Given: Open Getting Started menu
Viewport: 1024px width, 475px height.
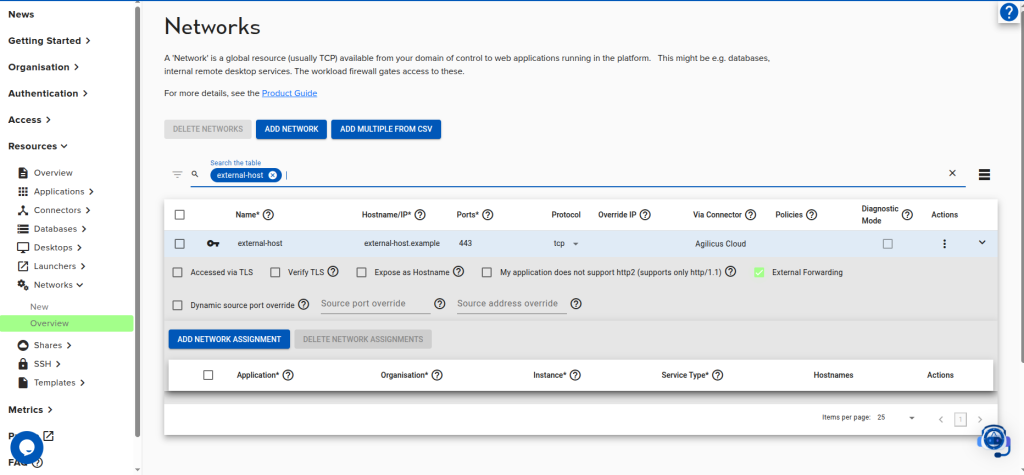Looking at the screenshot, I should point(49,41).
